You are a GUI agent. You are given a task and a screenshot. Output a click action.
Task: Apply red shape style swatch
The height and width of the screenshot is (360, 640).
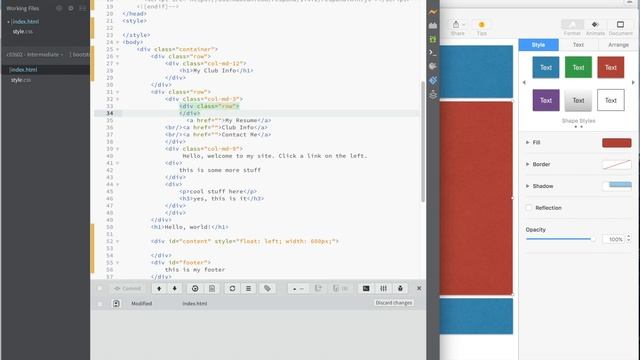tap(611, 67)
